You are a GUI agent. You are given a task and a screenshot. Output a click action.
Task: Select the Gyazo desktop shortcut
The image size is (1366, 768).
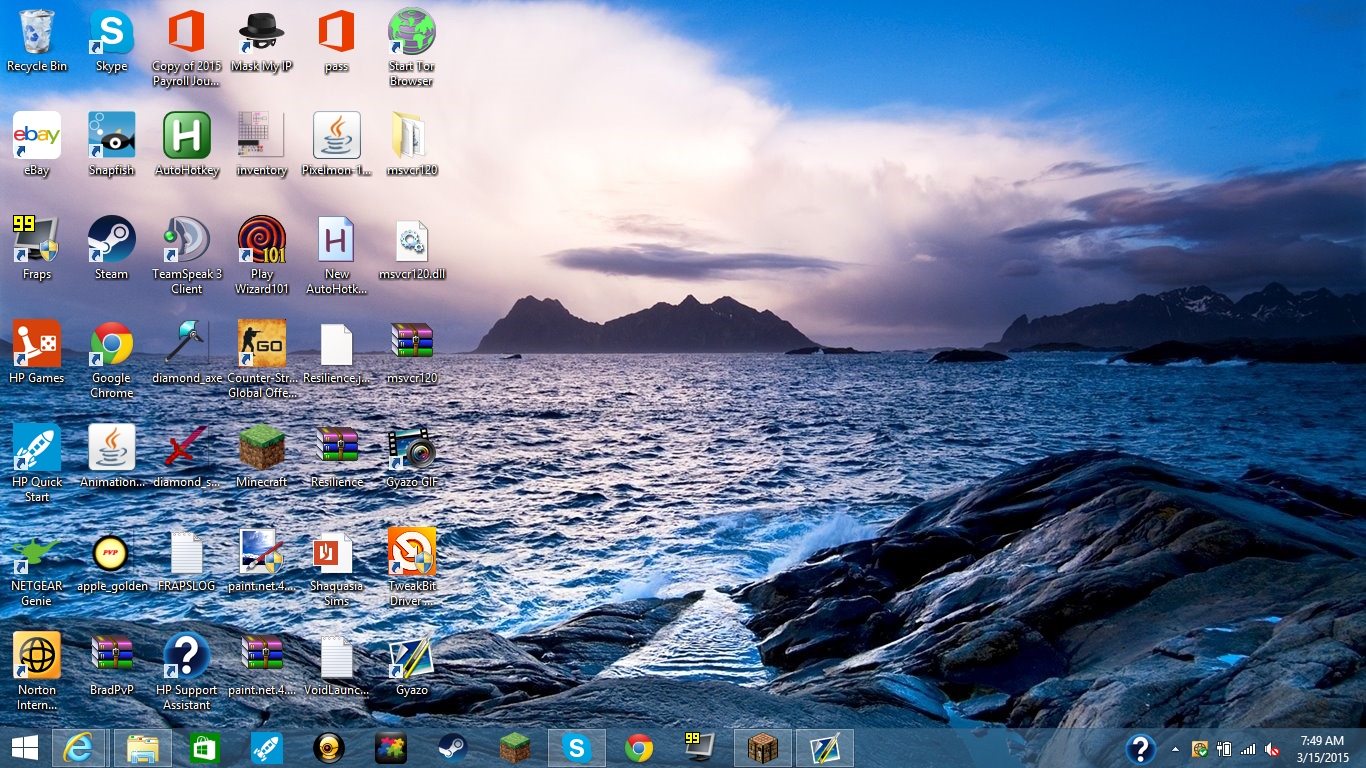point(412,664)
